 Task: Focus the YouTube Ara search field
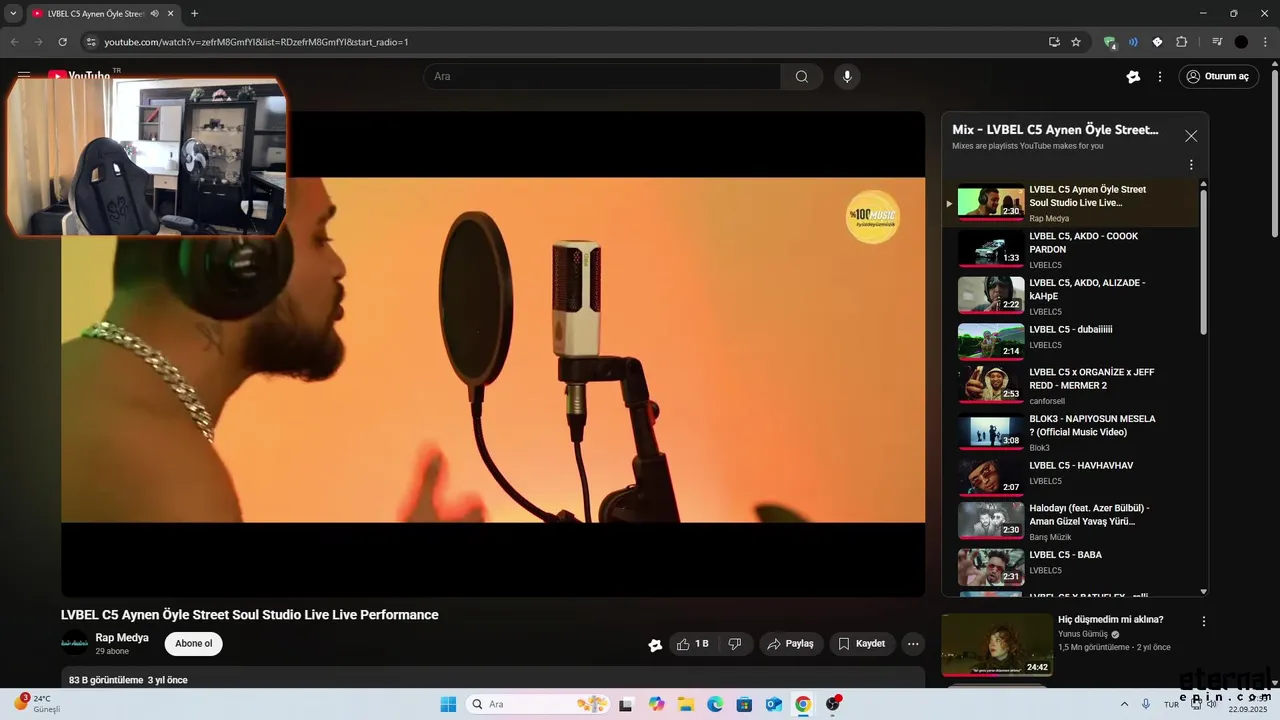click(x=602, y=77)
